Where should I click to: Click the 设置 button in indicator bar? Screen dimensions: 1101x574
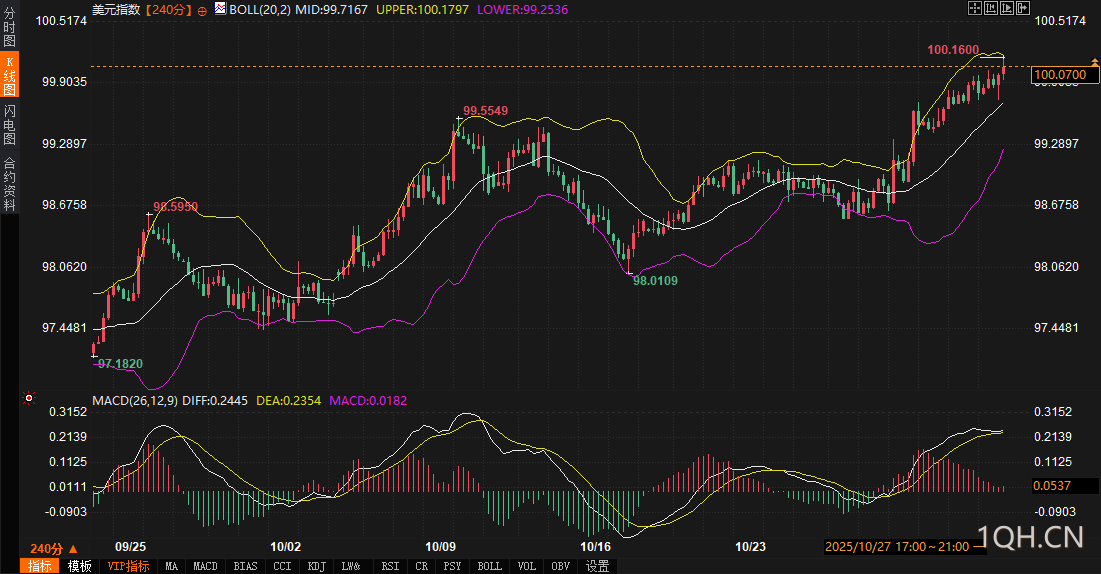pos(597,566)
